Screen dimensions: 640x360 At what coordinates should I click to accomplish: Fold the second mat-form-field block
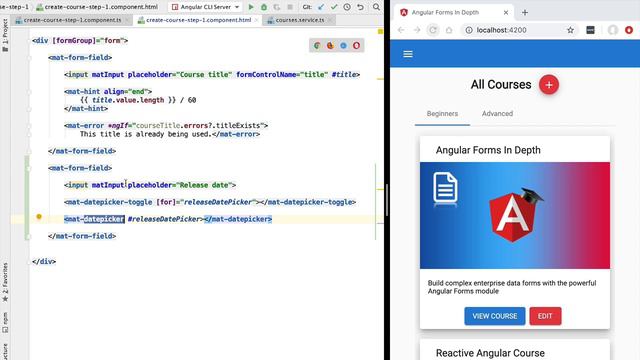click(x=29, y=168)
